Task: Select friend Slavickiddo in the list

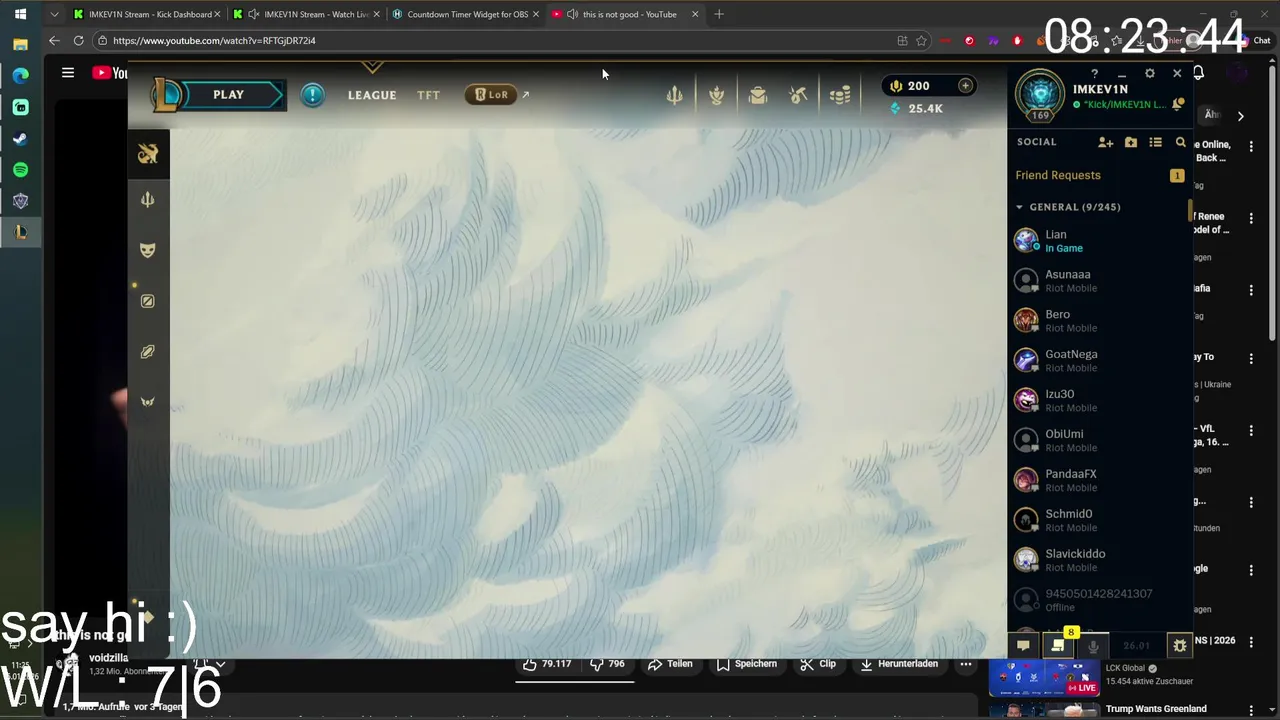Action: coord(1099,561)
